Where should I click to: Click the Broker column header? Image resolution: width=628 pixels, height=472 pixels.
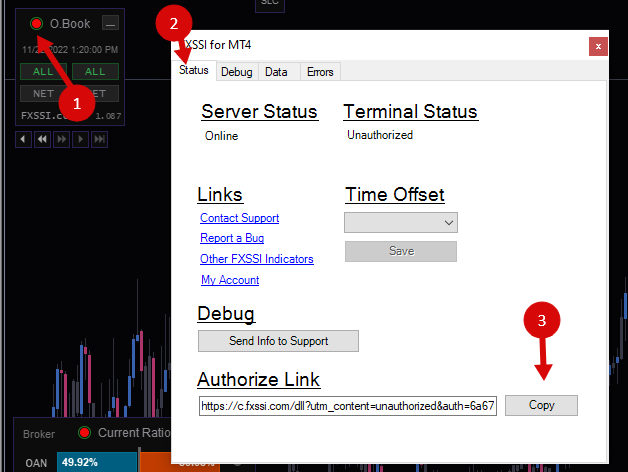click(x=39, y=434)
